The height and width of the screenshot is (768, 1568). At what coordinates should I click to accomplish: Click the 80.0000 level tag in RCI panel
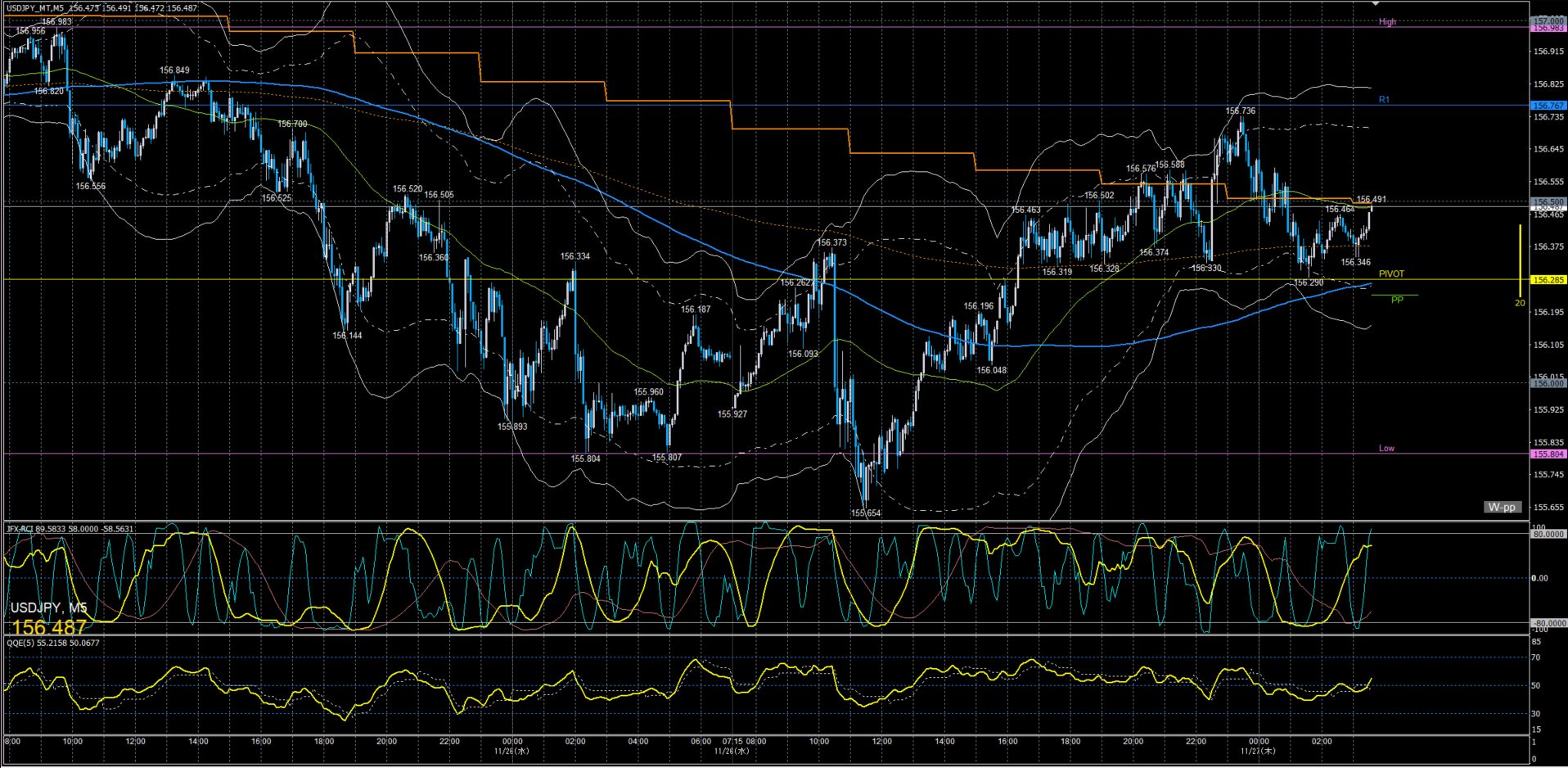pos(1548,534)
